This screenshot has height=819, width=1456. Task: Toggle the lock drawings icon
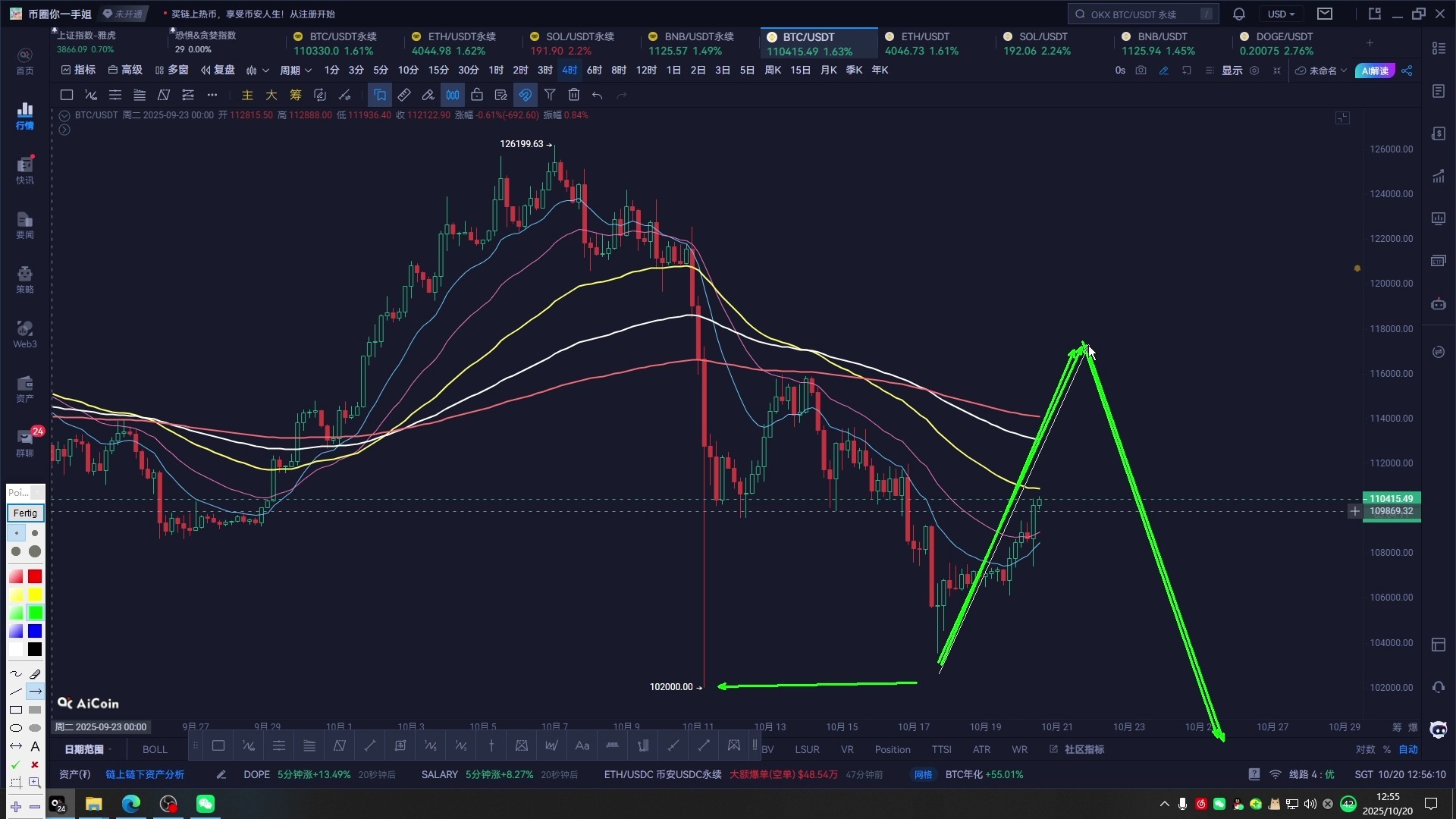click(x=477, y=95)
